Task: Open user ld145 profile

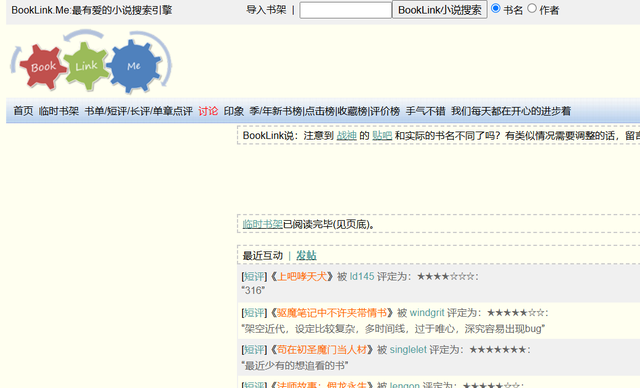Action: click(362, 277)
